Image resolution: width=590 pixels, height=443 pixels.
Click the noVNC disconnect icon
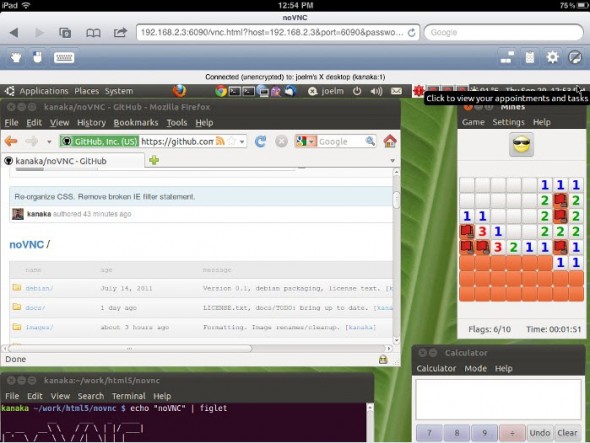click(x=575, y=58)
